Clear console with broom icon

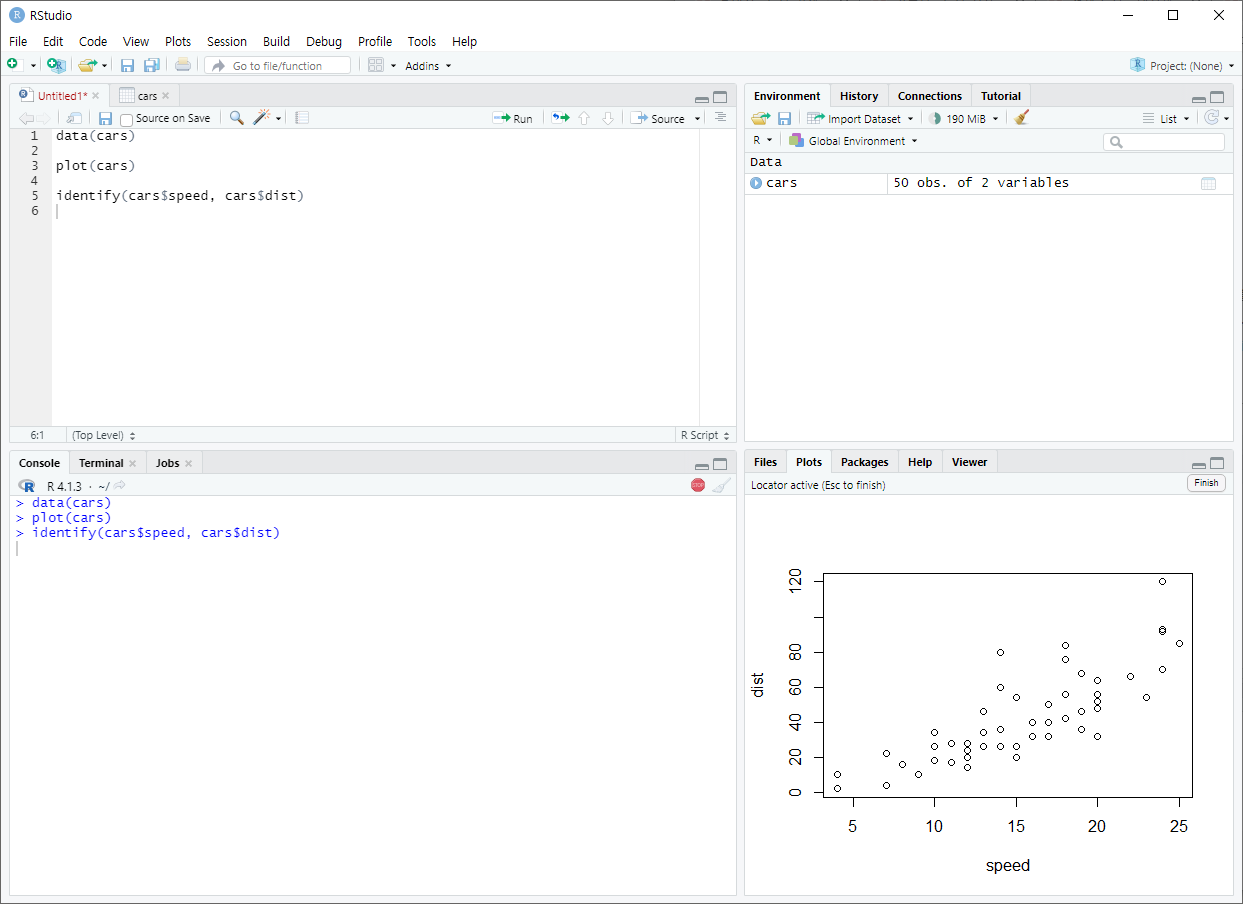click(722, 485)
